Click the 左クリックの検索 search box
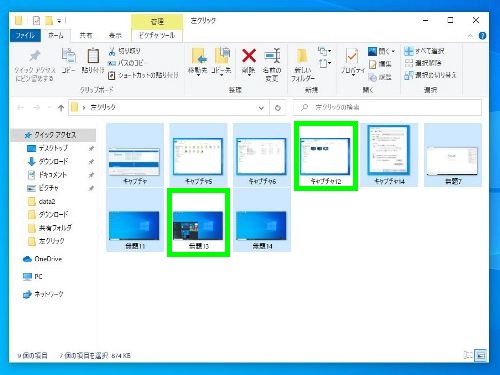The image size is (500, 375). (x=387, y=107)
